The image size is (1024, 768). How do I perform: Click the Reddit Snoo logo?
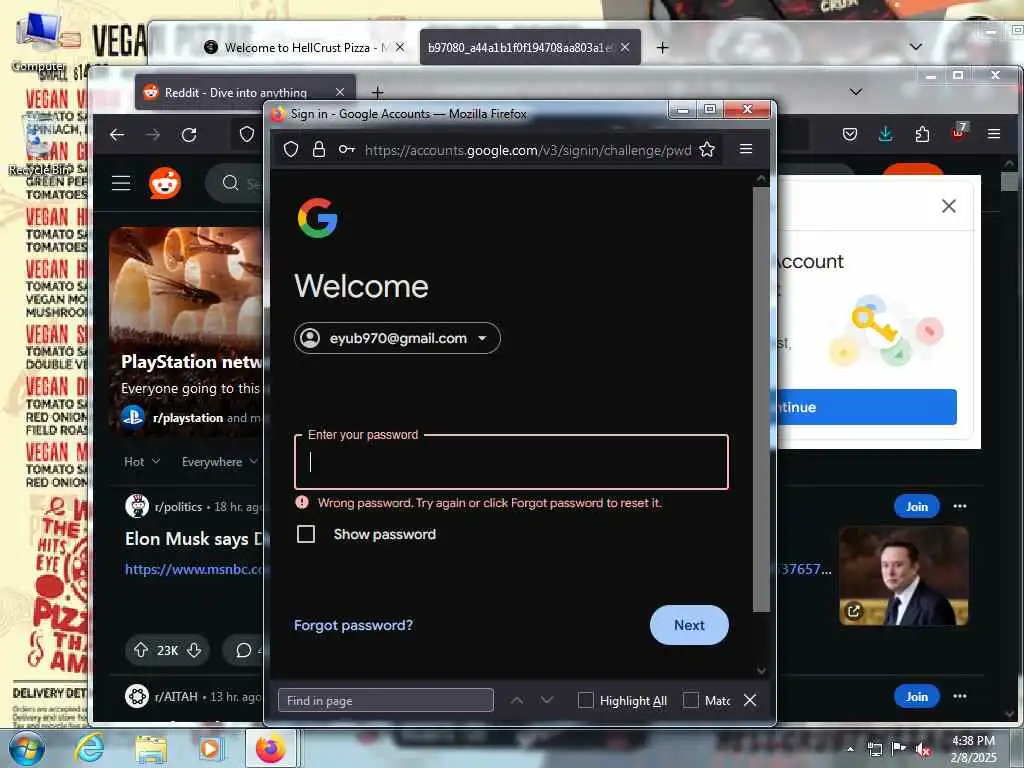click(165, 183)
